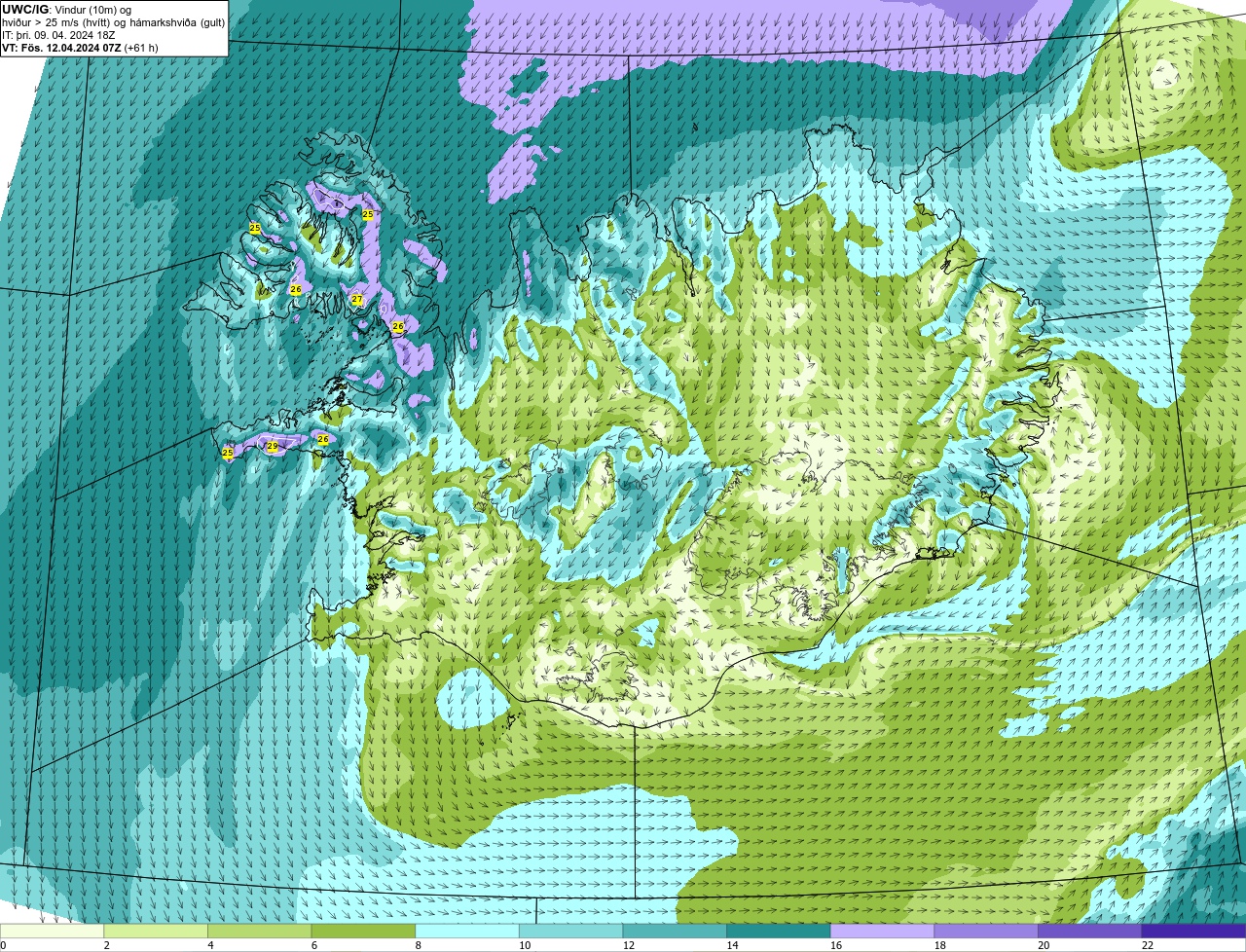Click the legend scale label '8'
The width and height of the screenshot is (1246, 952).
[418, 945]
